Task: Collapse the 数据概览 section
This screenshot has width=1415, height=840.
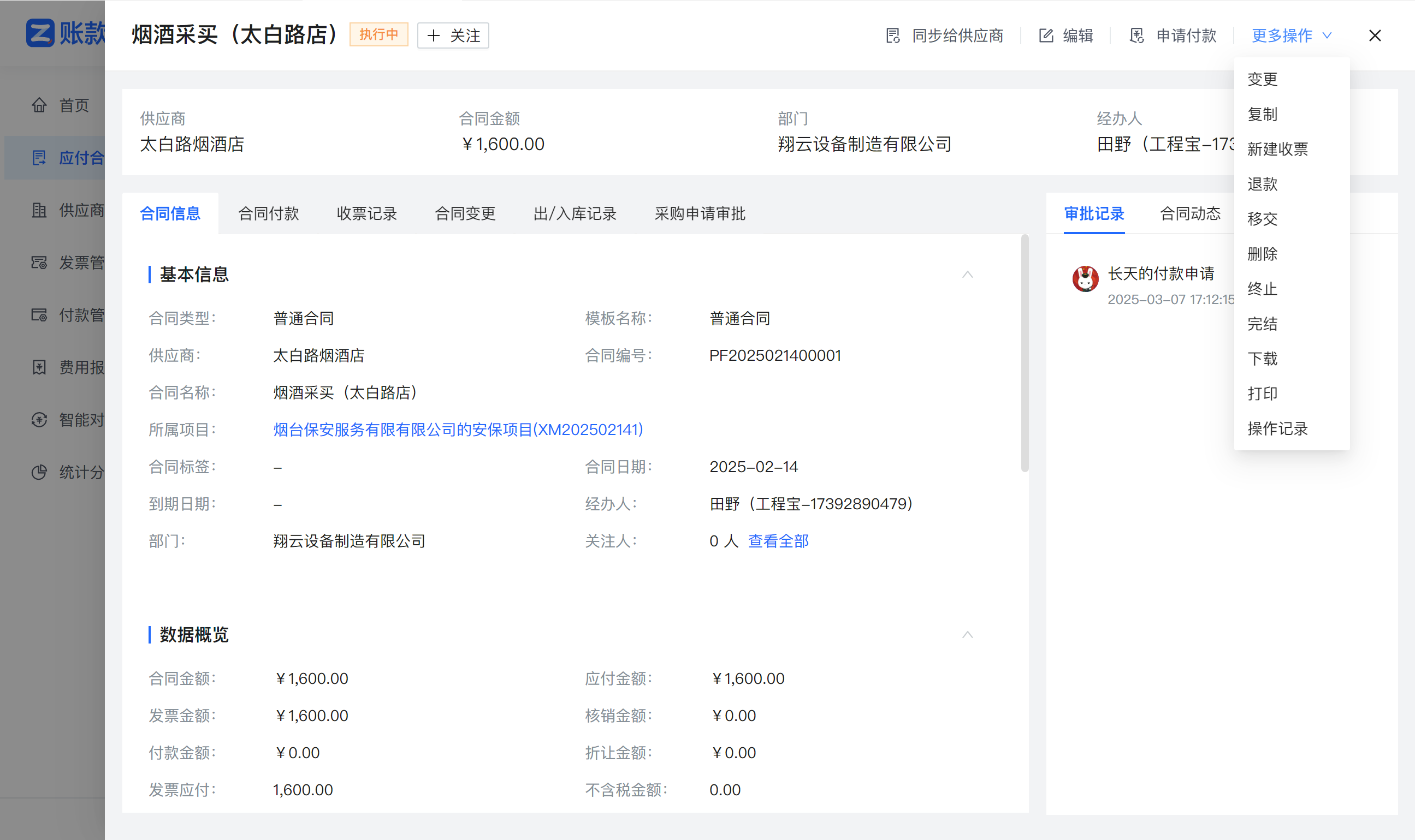Action: pos(967,634)
